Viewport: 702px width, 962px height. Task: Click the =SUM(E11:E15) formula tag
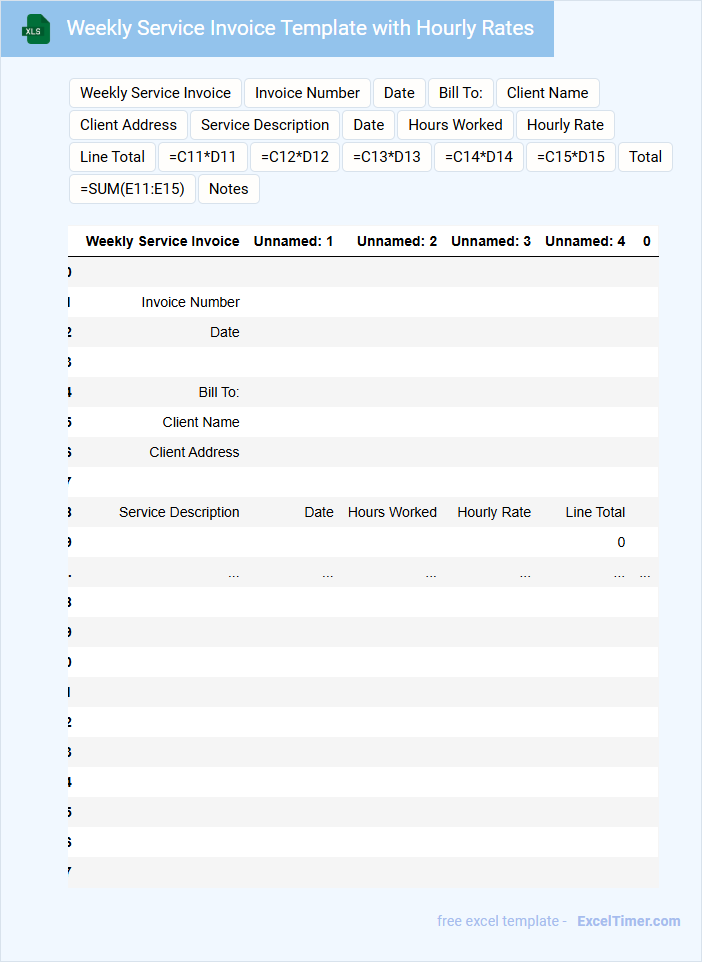tap(133, 189)
